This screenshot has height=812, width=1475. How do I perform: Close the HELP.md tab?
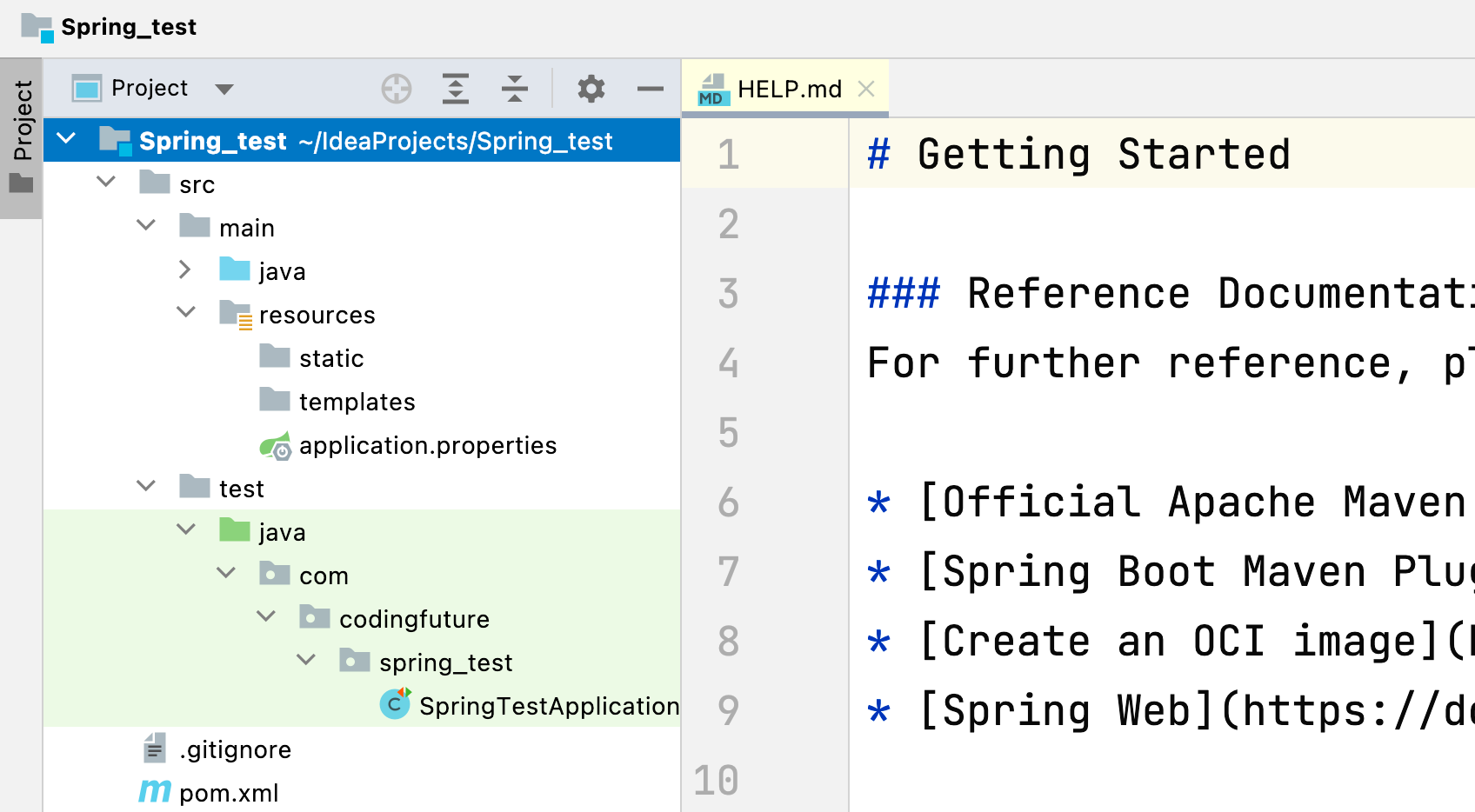[x=866, y=89]
